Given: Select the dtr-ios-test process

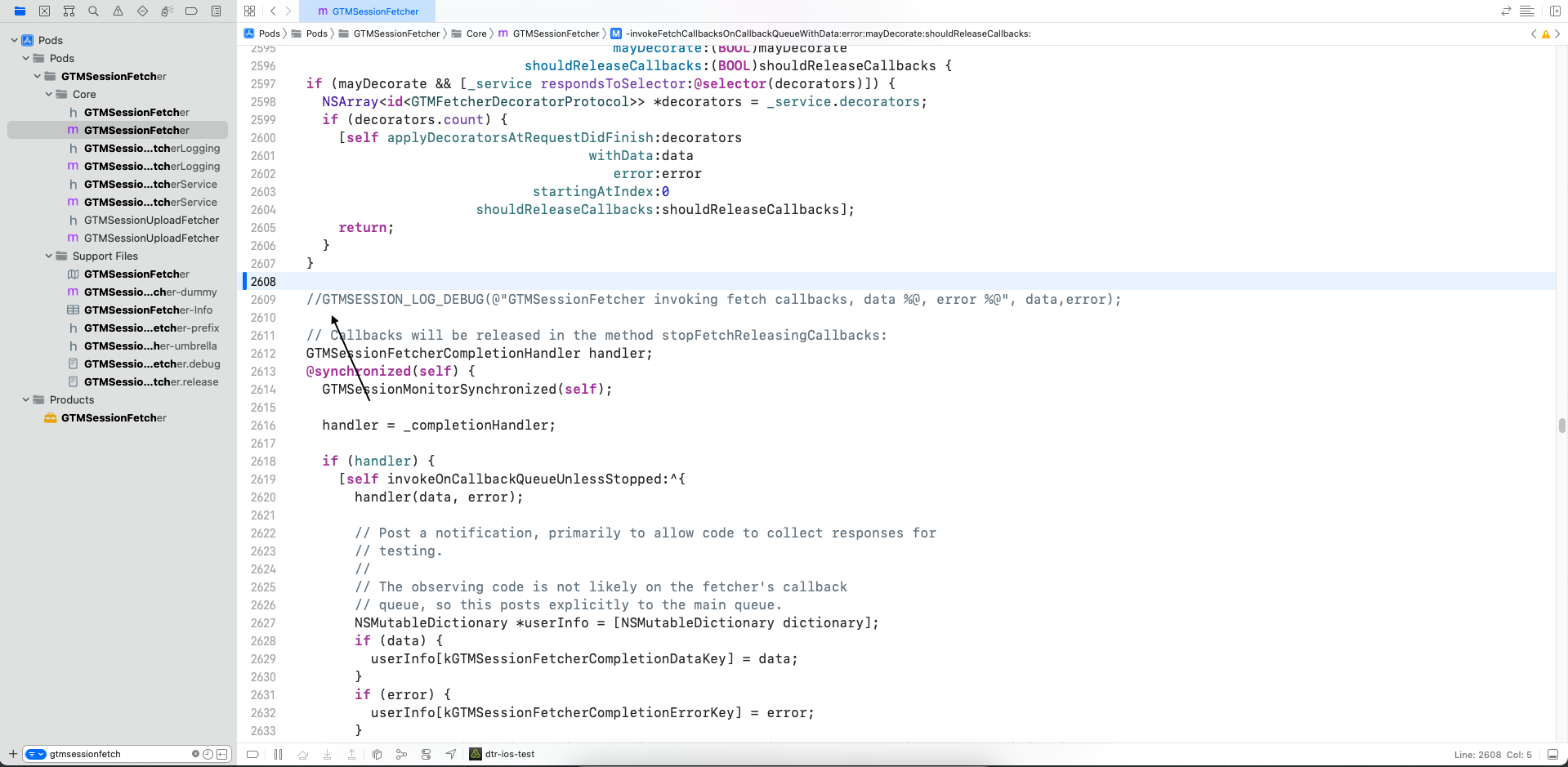Looking at the screenshot, I should (502, 754).
